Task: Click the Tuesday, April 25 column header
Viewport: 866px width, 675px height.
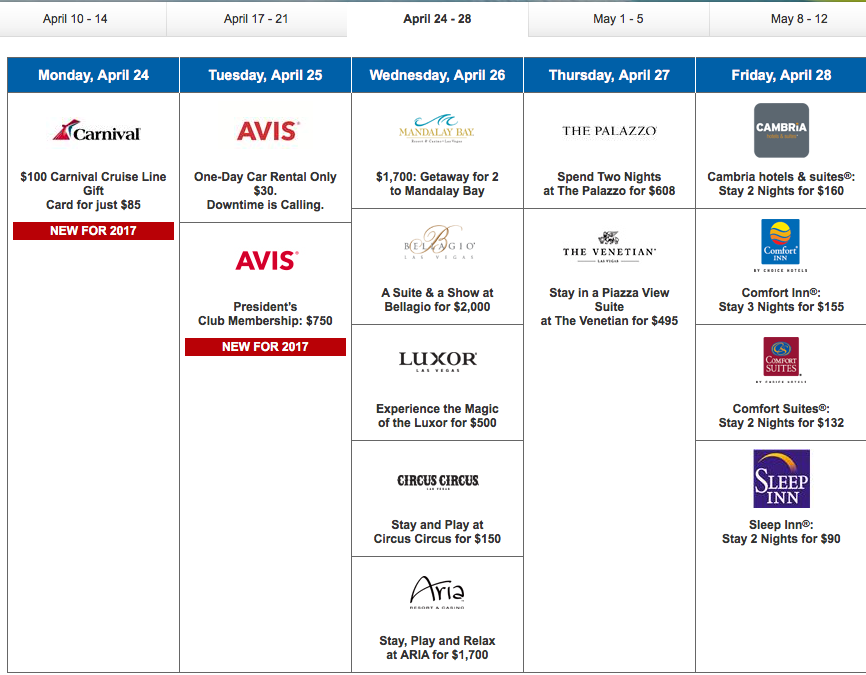Action: pyautogui.click(x=265, y=75)
